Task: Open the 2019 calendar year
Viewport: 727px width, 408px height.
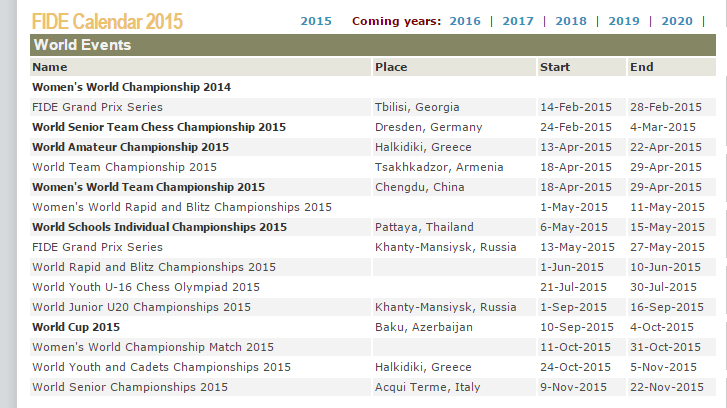Action: [x=624, y=21]
